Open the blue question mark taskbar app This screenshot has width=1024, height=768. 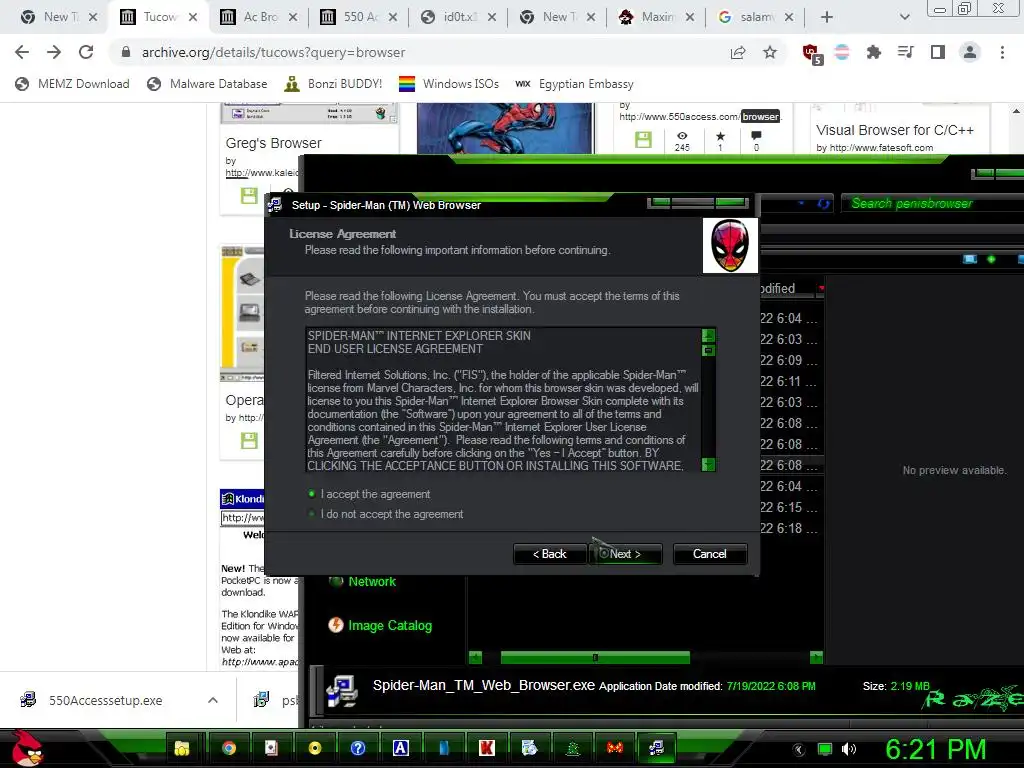pos(358,748)
